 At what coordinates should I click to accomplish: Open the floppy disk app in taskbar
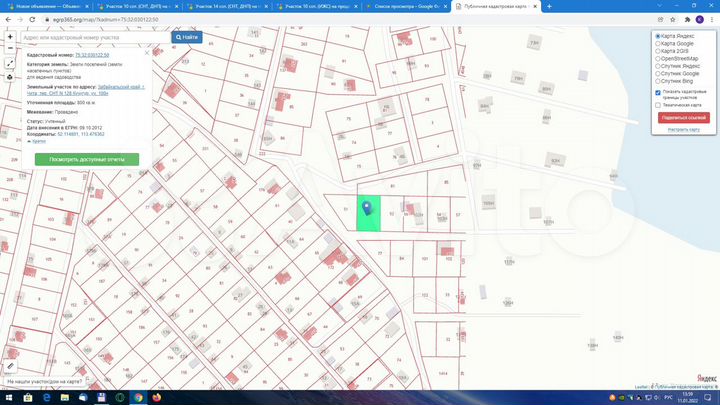[101, 397]
